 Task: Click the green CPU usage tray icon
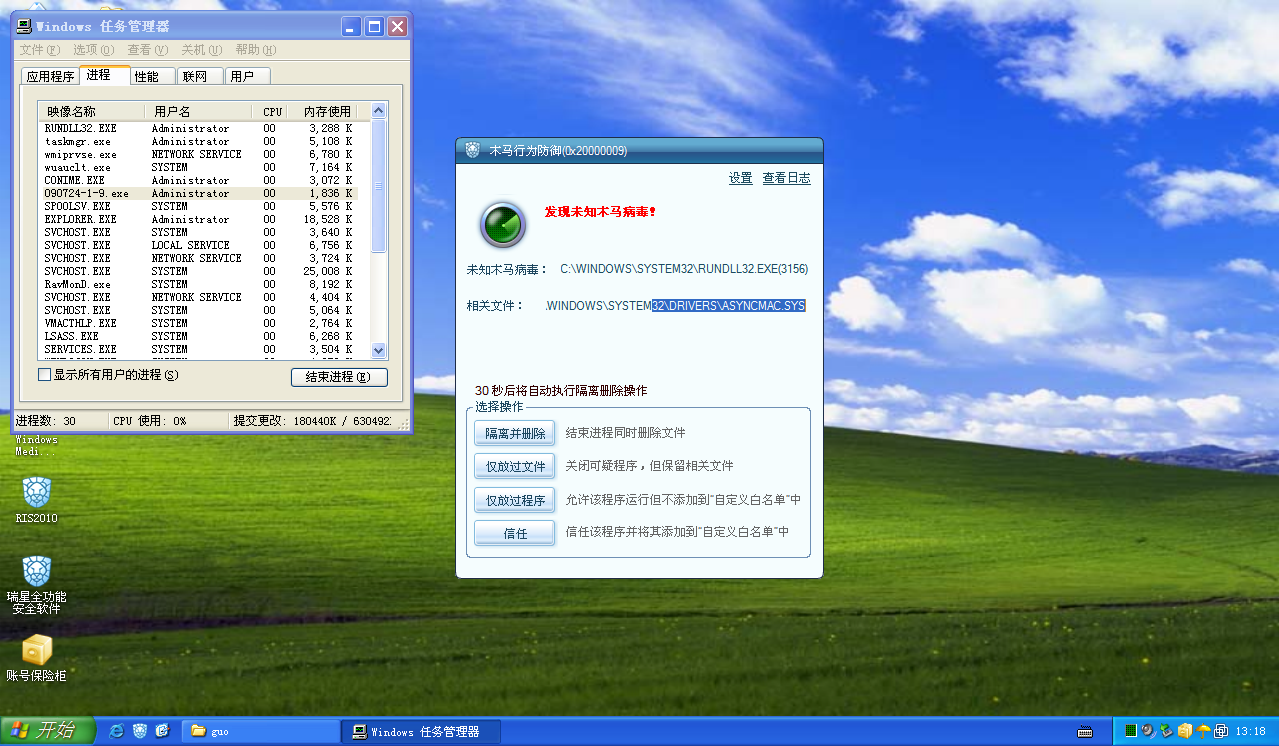(x=1131, y=731)
